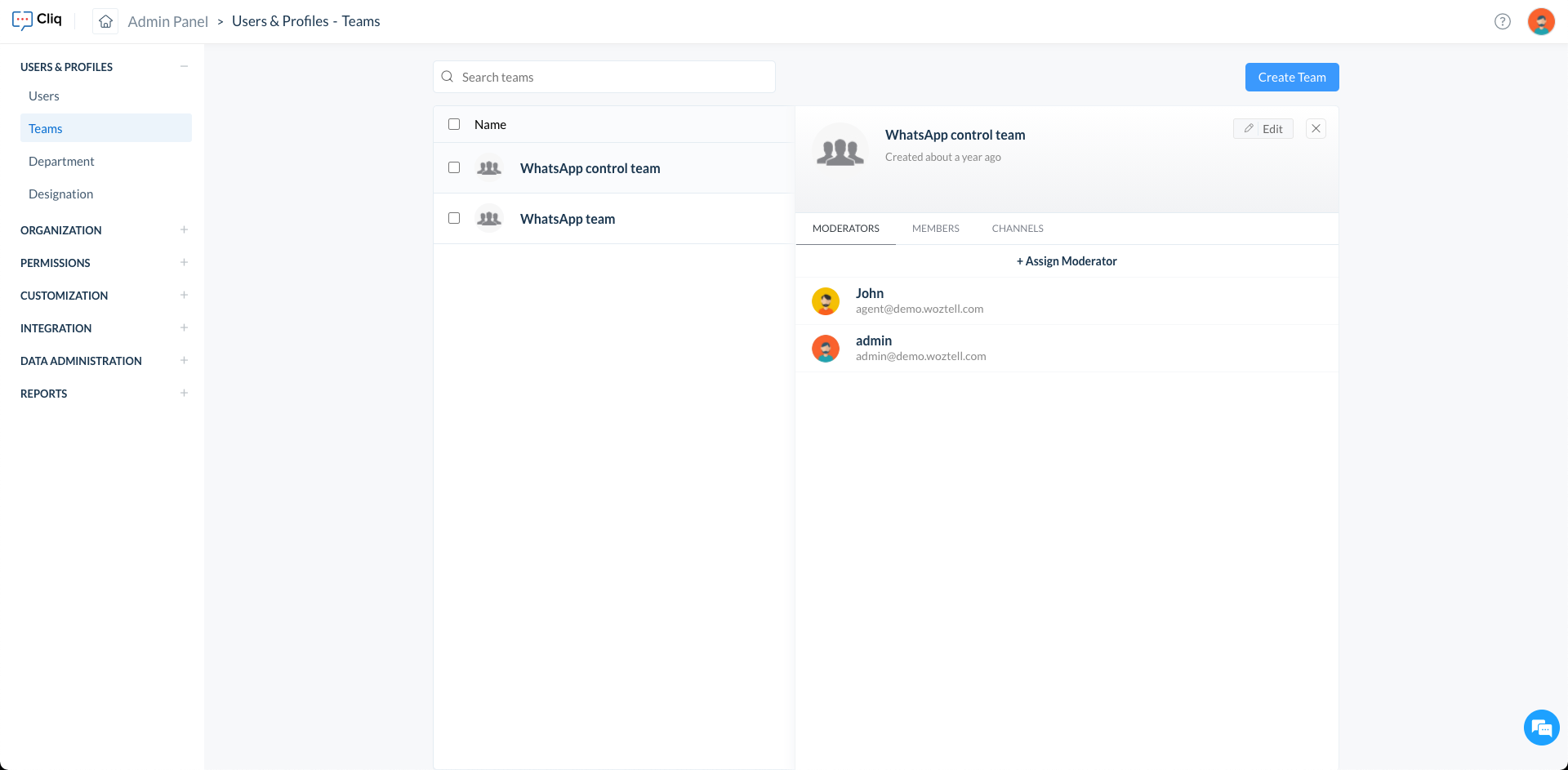This screenshot has height=770, width=1568.
Task: Open the chat support bubble icon
Action: 1542,728
